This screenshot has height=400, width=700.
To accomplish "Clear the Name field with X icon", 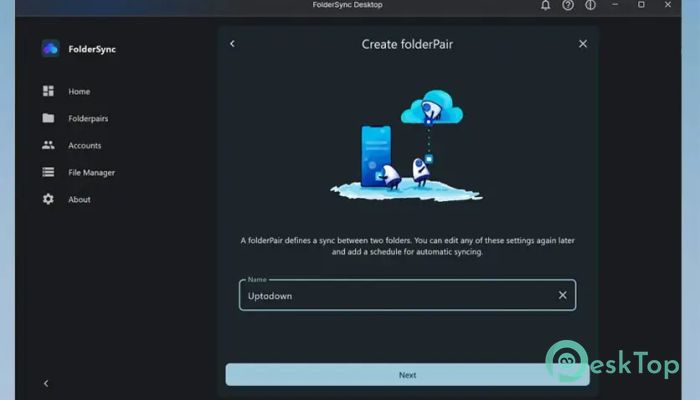I will (562, 295).
